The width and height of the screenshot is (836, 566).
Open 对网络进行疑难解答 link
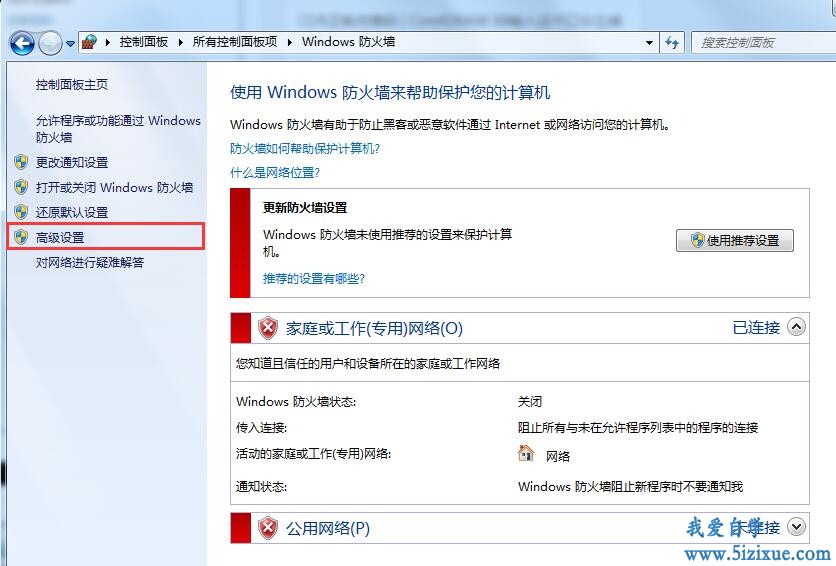coord(90,262)
